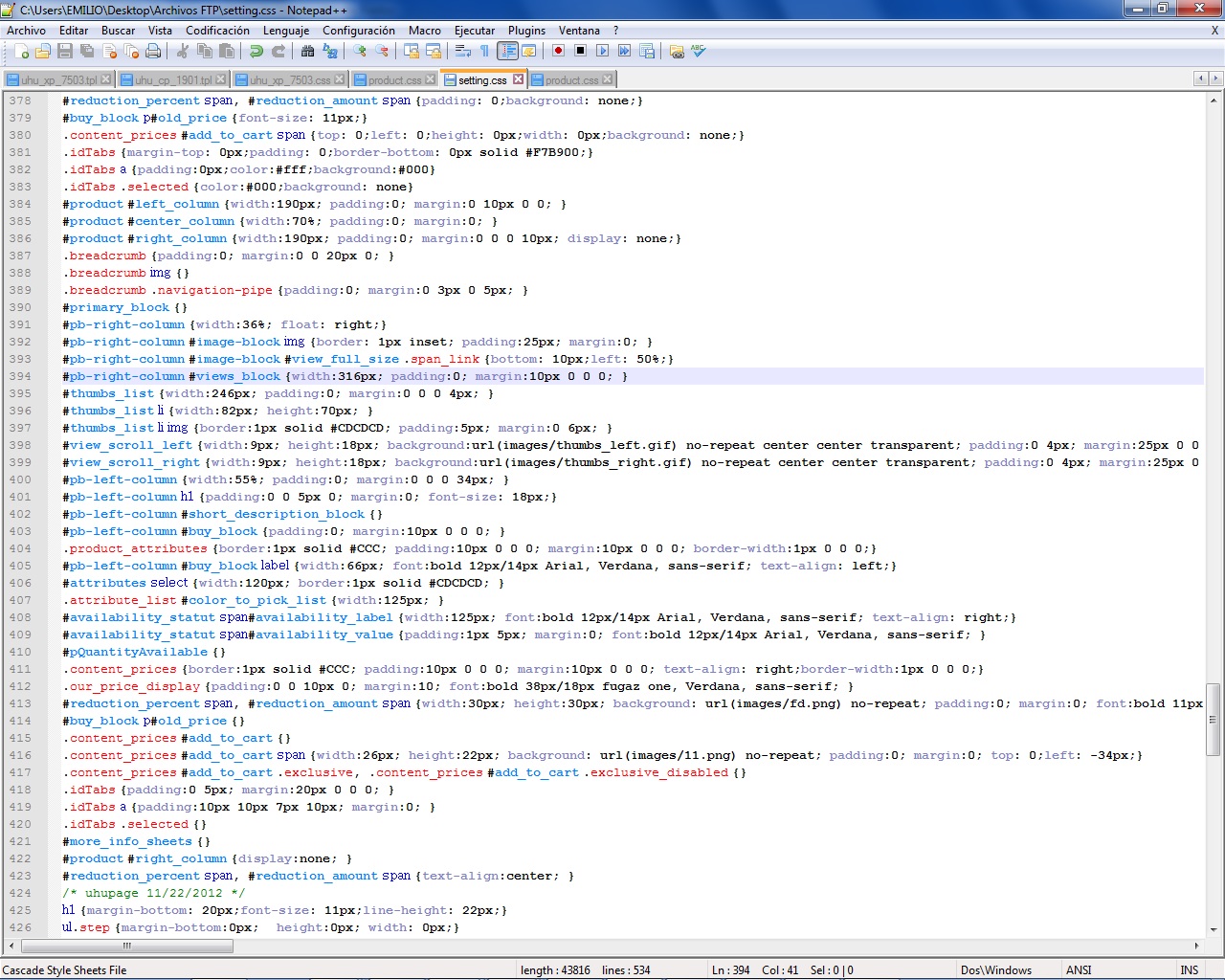Close the setting.css tab
This screenshot has width=1225, height=980.
[519, 79]
